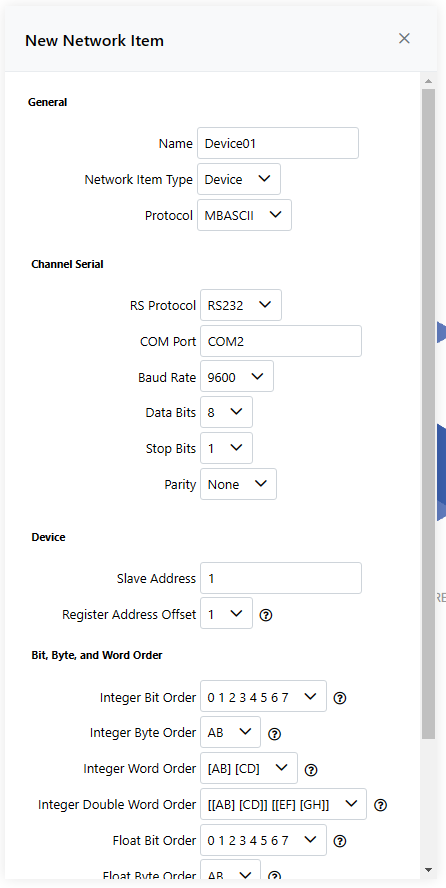Open Integer Double Word Order dropdown
This screenshot has height=888, width=446.
pyautogui.click(x=283, y=804)
